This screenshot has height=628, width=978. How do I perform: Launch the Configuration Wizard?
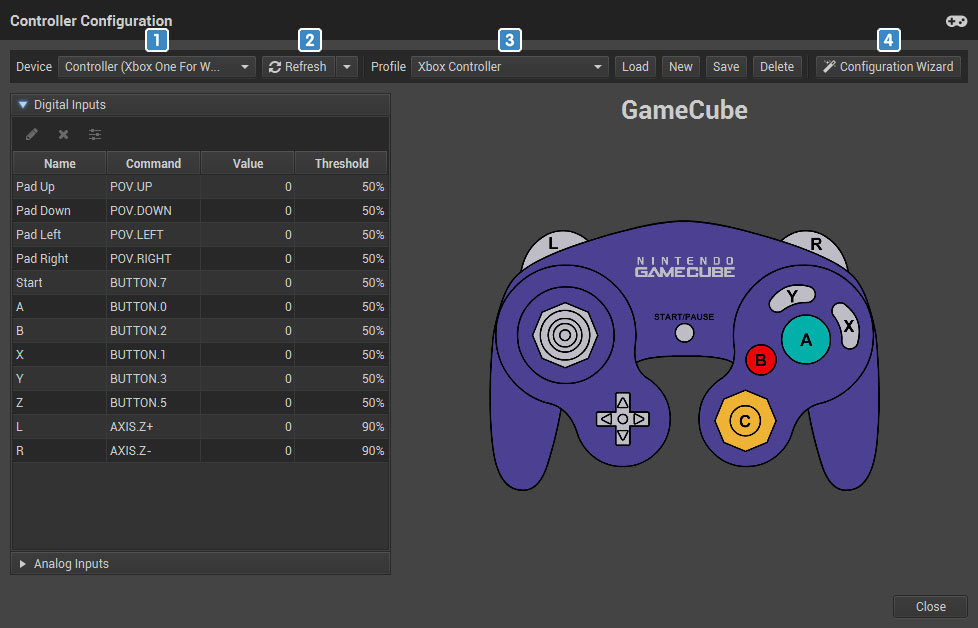[x=888, y=67]
